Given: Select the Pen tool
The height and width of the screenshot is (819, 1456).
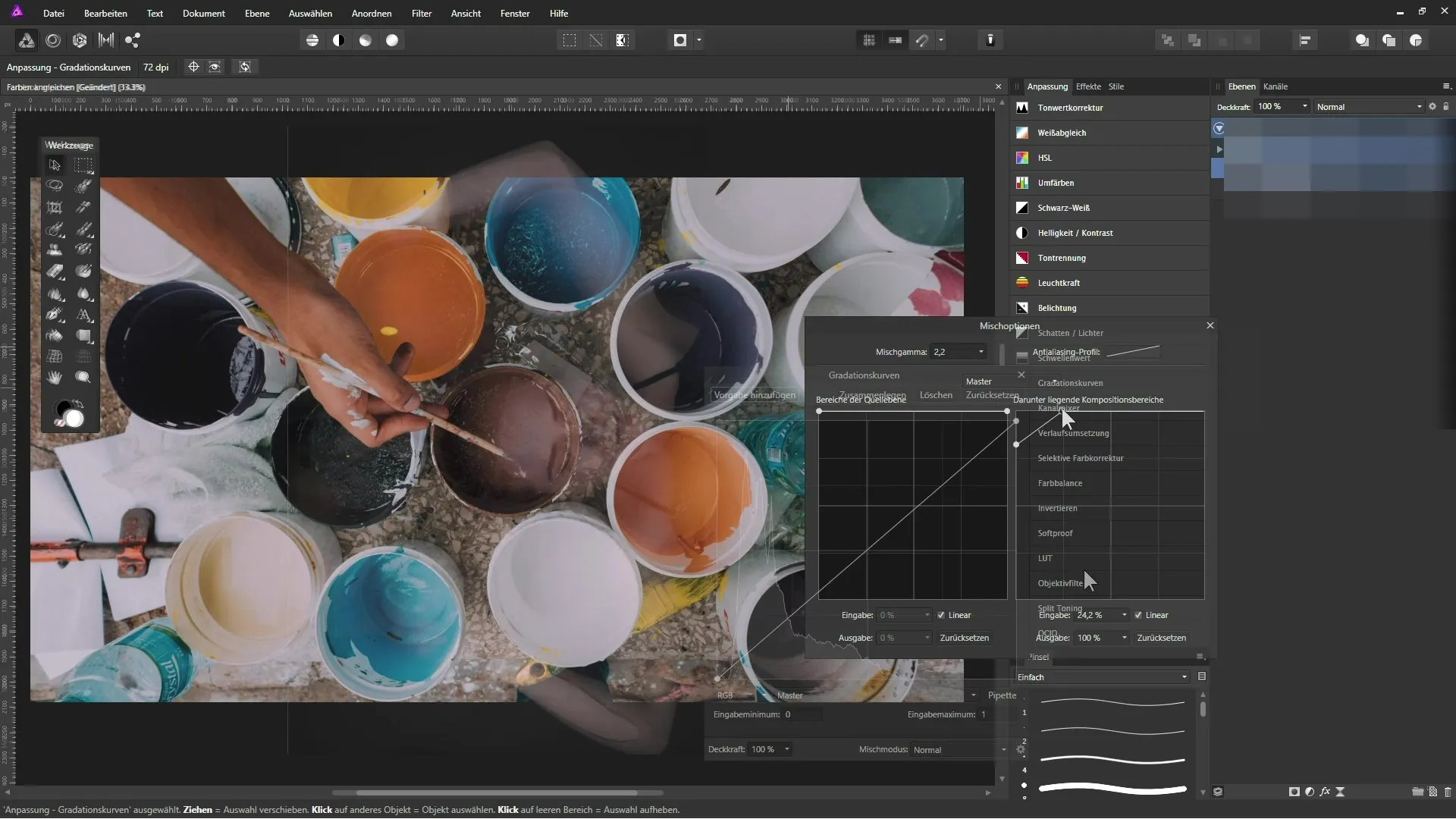Looking at the screenshot, I should click(x=55, y=314).
